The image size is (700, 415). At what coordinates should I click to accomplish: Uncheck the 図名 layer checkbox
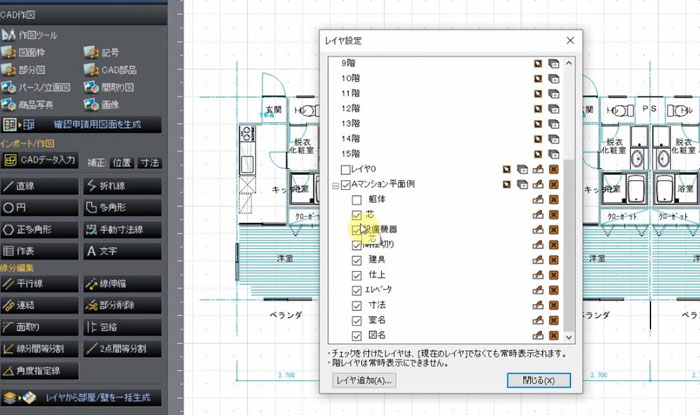357,336
